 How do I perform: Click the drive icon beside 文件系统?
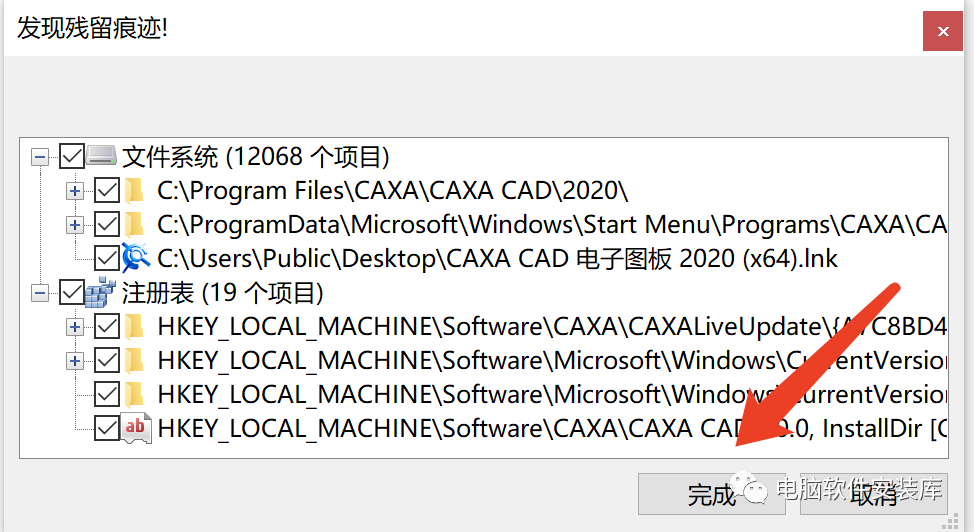pos(101,156)
